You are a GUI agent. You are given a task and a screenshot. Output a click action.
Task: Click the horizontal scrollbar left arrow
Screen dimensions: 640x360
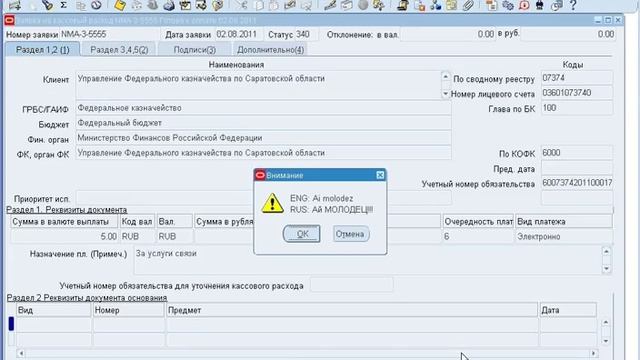click(x=21, y=353)
